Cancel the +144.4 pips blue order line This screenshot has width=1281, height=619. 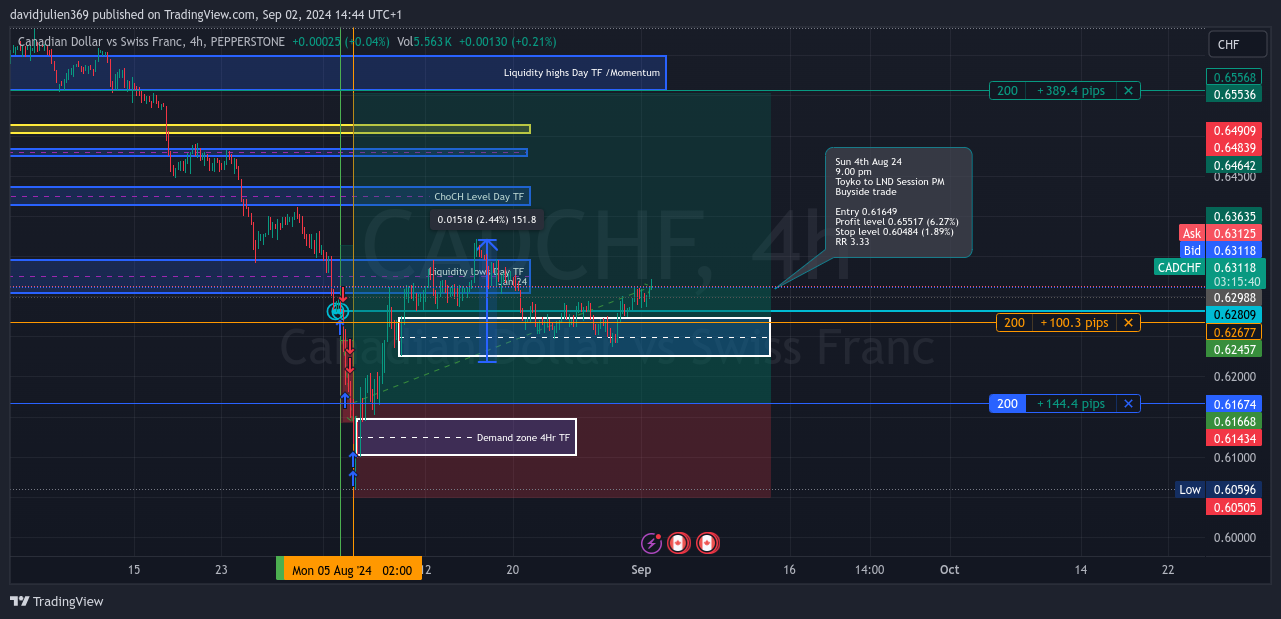pos(1128,403)
